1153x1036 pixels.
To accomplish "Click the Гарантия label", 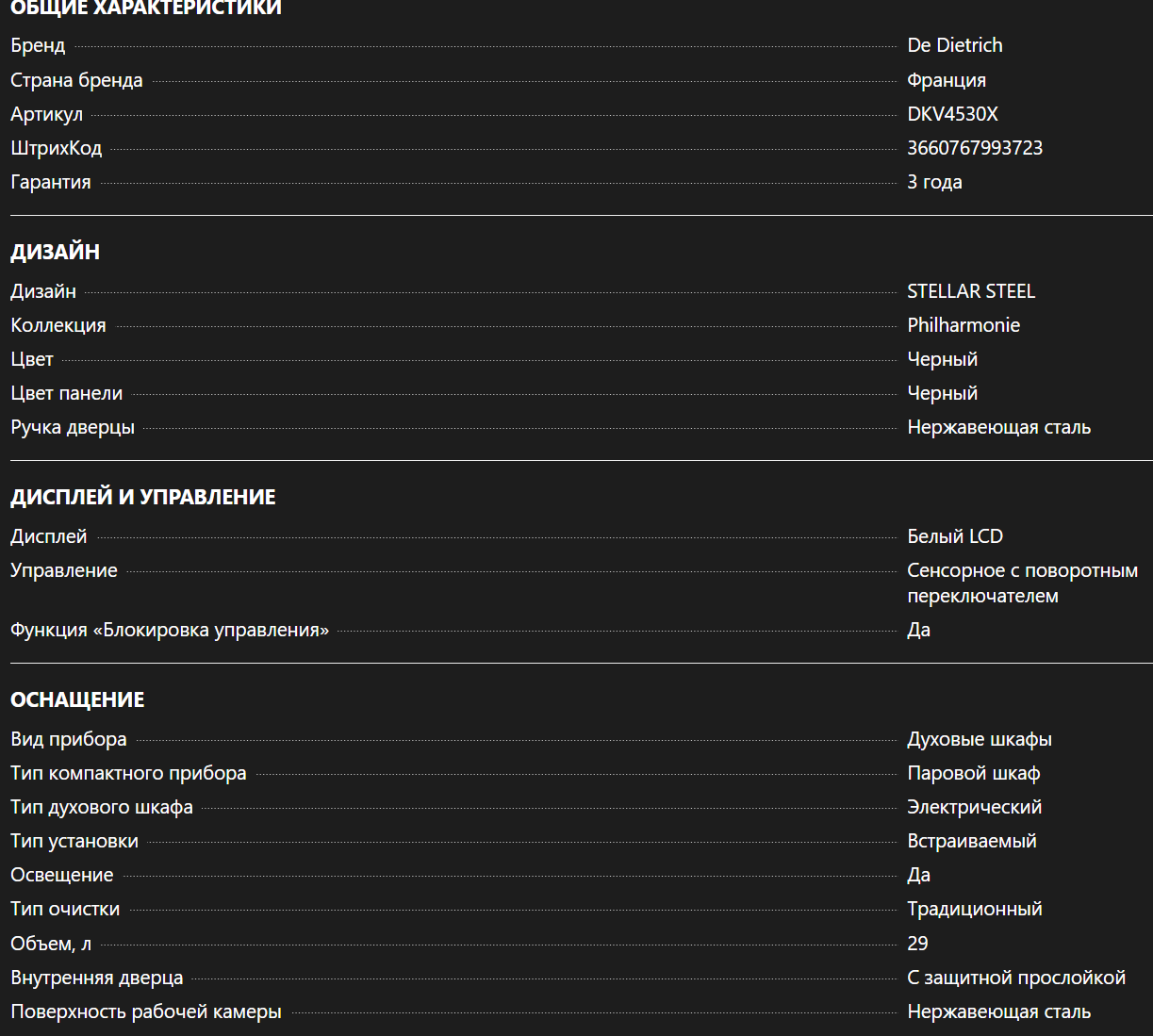I will [51, 182].
